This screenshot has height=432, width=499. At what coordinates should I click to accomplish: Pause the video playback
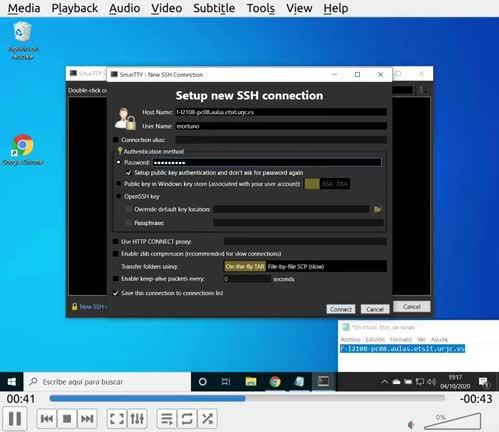[x=15, y=419]
